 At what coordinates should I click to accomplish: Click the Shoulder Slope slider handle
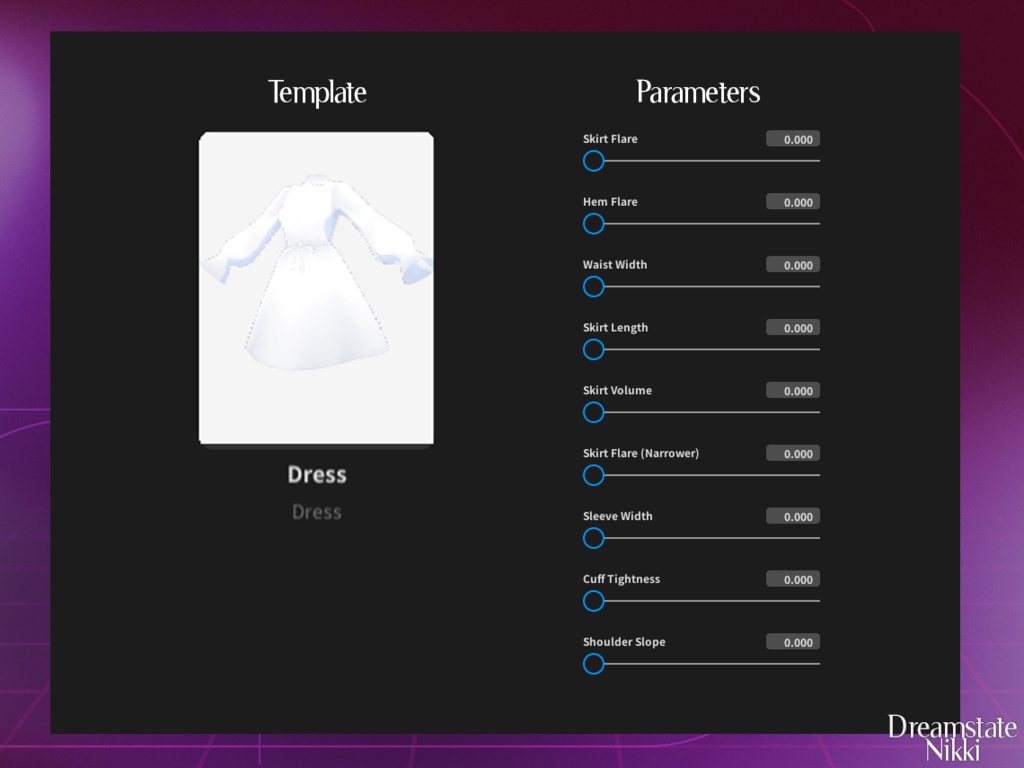click(x=593, y=663)
